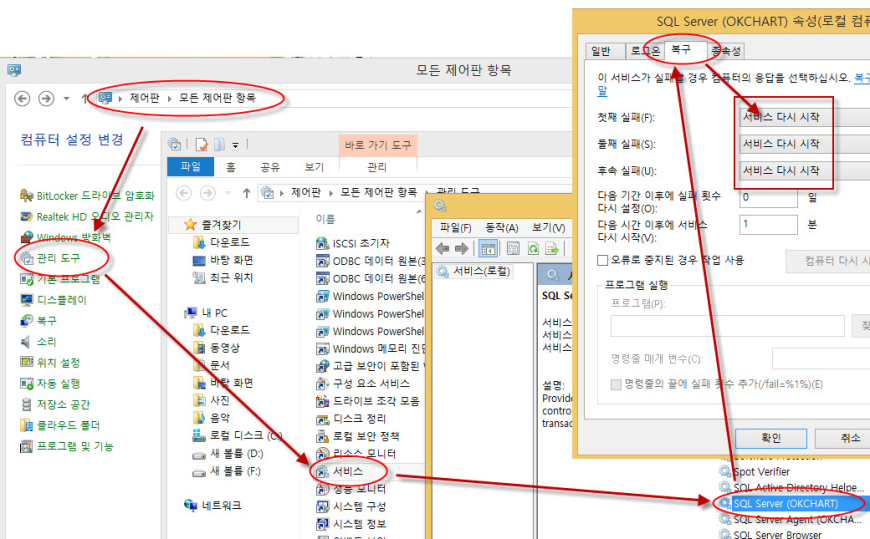870x539 pixels.
Task: Click the up arrow in Explorer window
Action: (x=246, y=193)
